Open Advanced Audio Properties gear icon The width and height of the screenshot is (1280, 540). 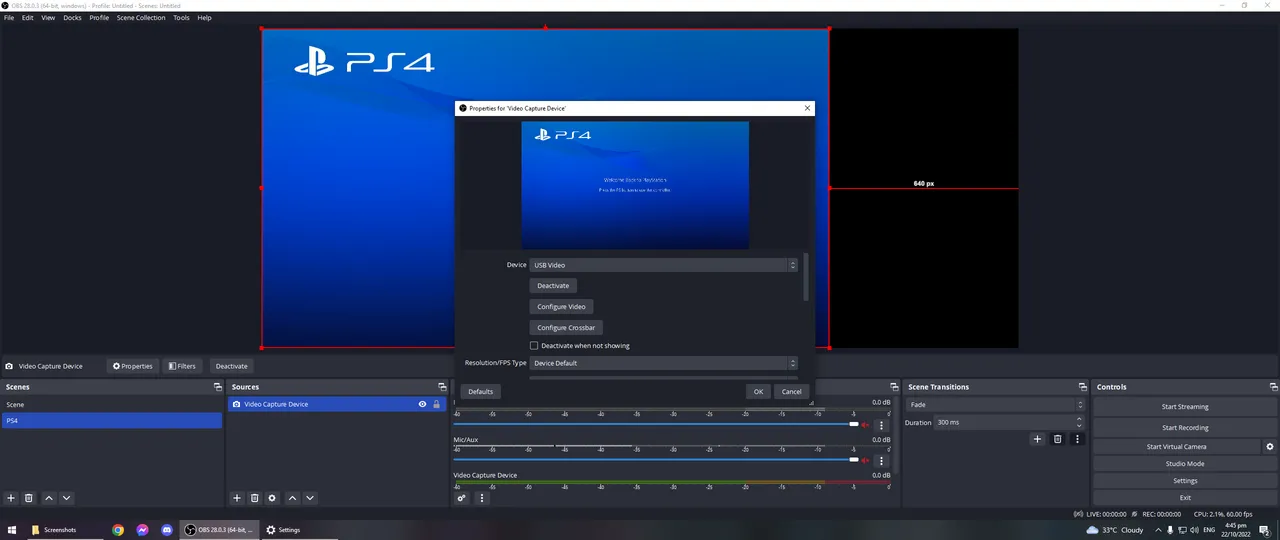point(462,498)
